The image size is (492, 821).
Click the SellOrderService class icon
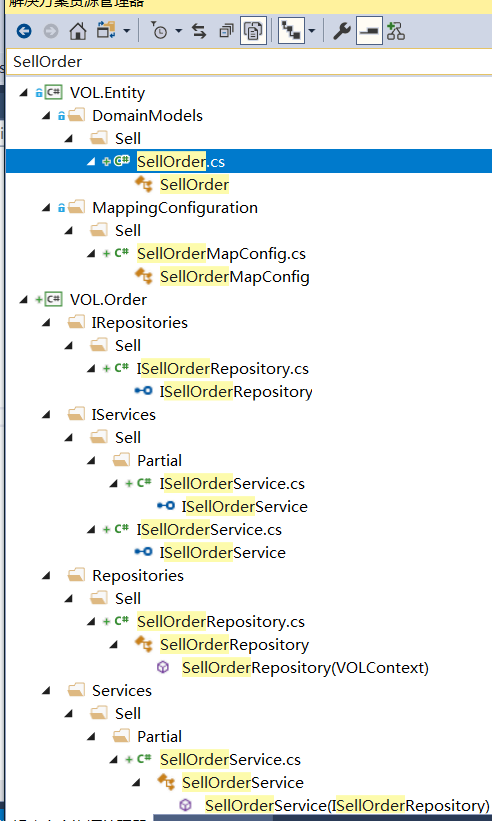(166, 782)
